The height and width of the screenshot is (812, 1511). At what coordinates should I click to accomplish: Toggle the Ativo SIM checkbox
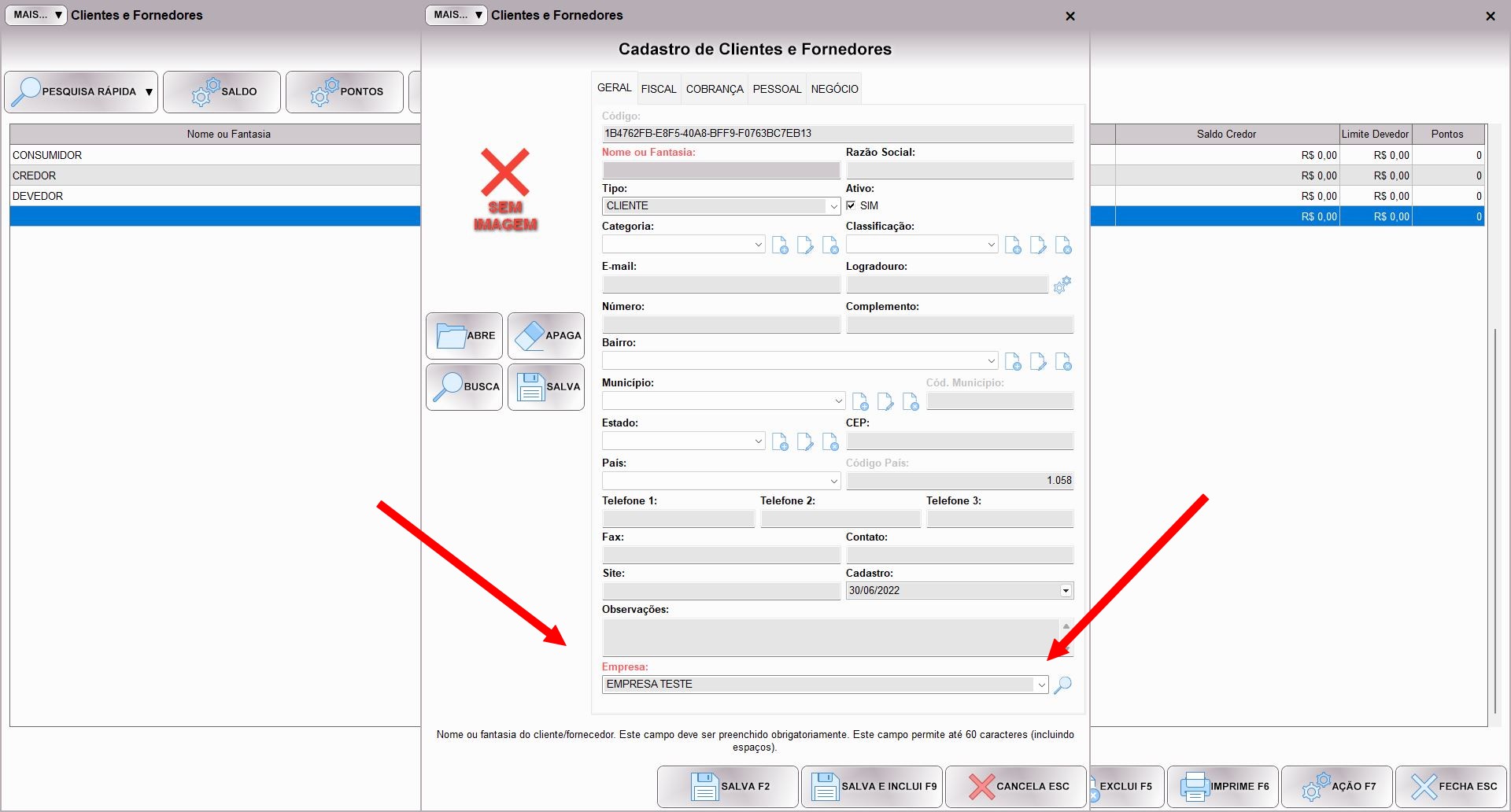[851, 205]
